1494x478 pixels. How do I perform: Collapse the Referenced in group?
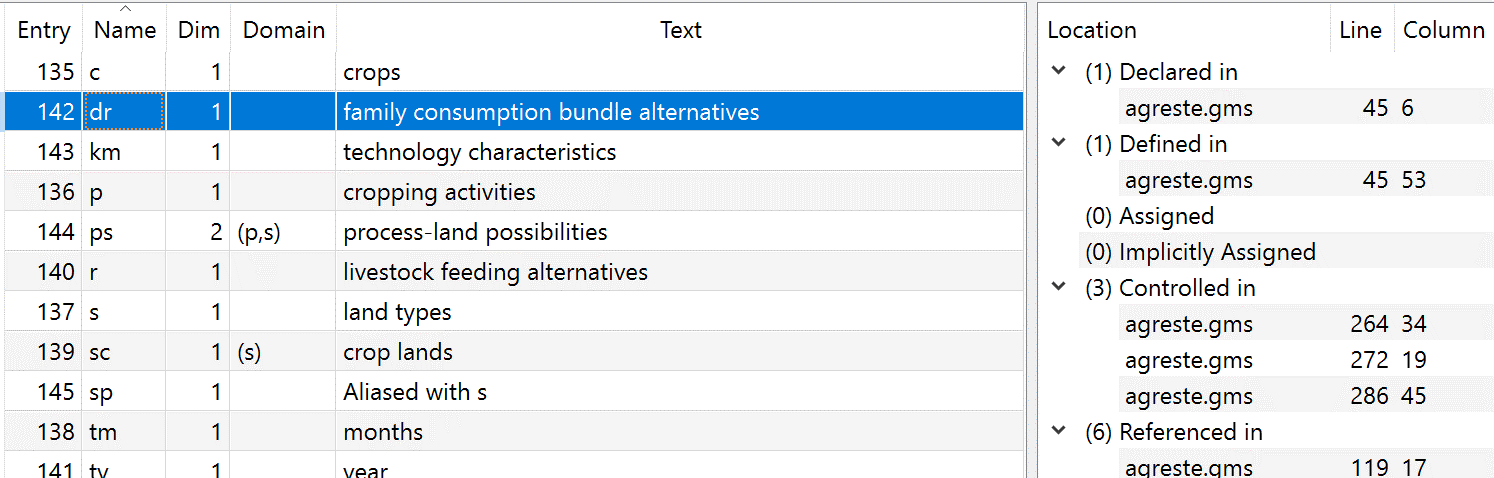(1059, 432)
